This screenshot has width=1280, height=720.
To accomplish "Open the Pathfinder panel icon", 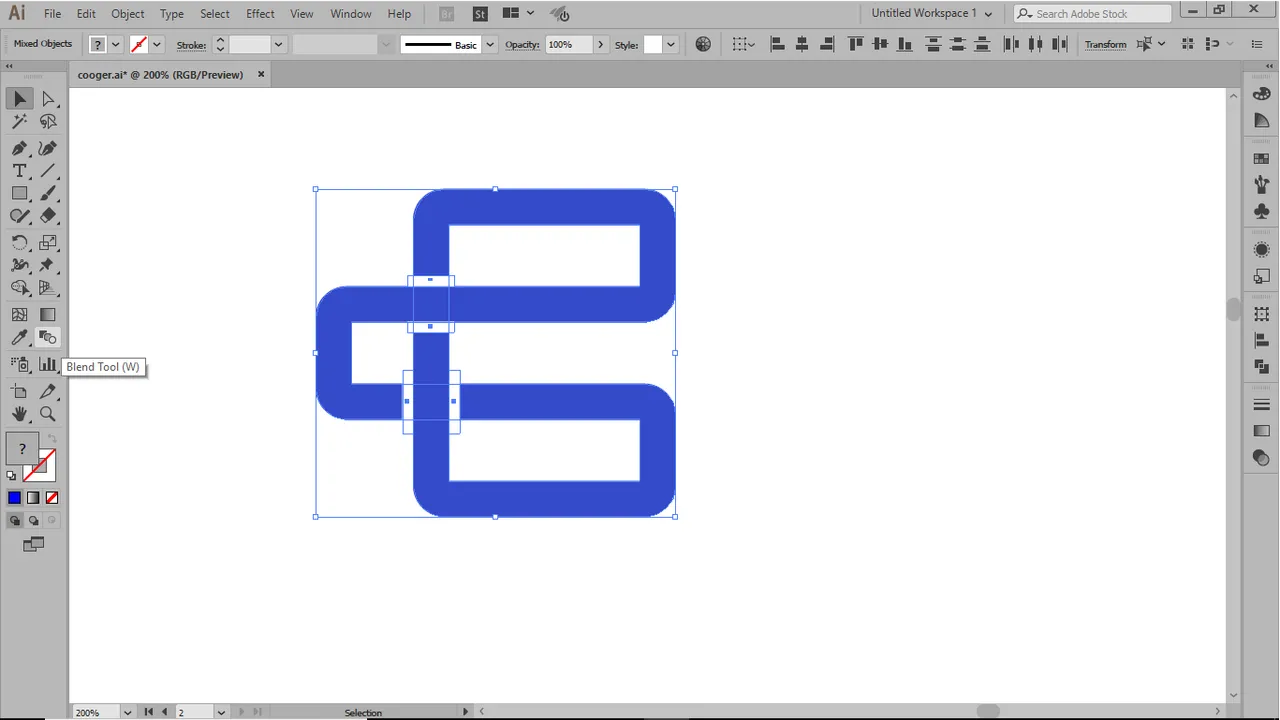I will click(1261, 366).
